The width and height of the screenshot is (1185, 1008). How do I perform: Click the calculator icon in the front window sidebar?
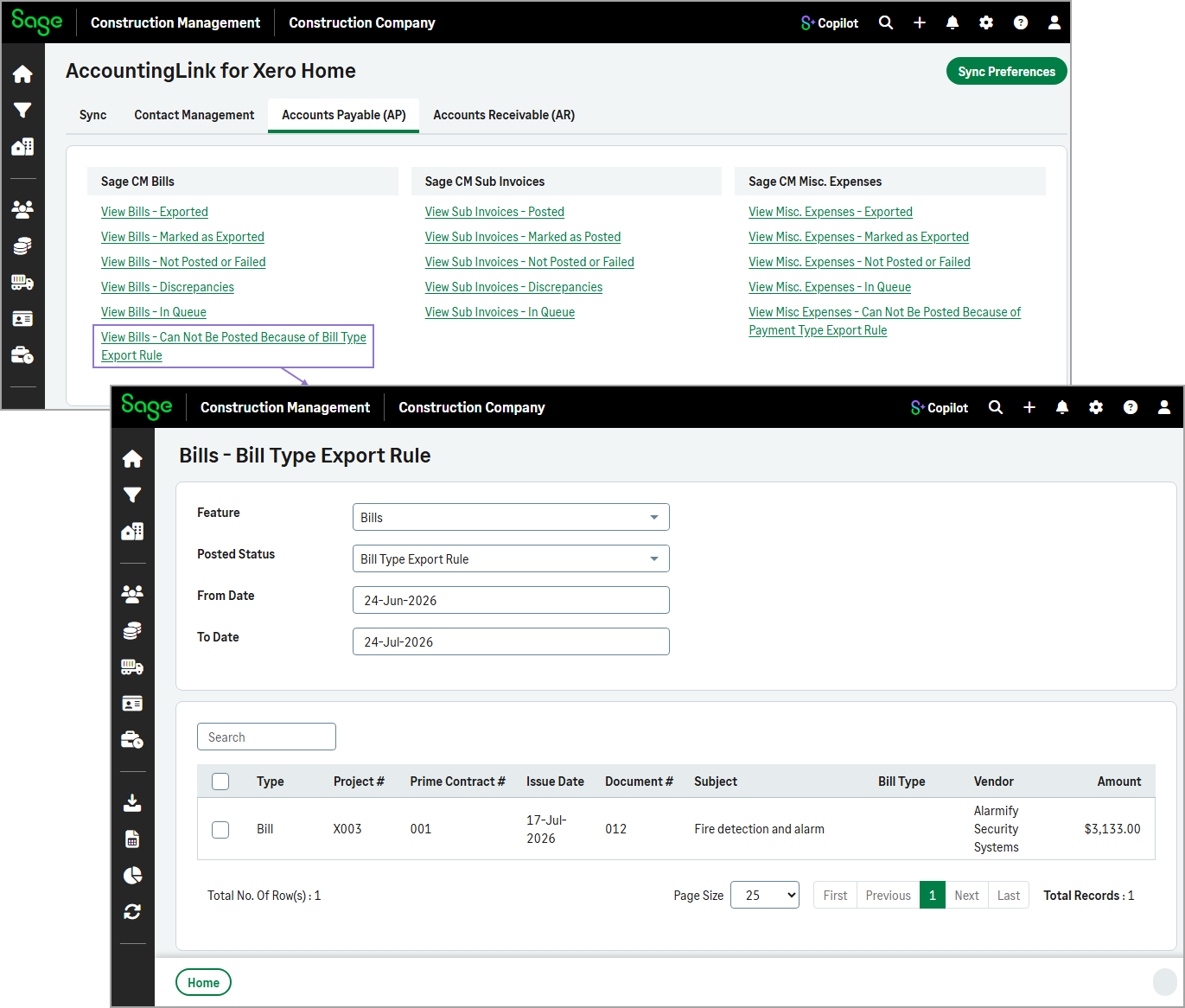[132, 839]
